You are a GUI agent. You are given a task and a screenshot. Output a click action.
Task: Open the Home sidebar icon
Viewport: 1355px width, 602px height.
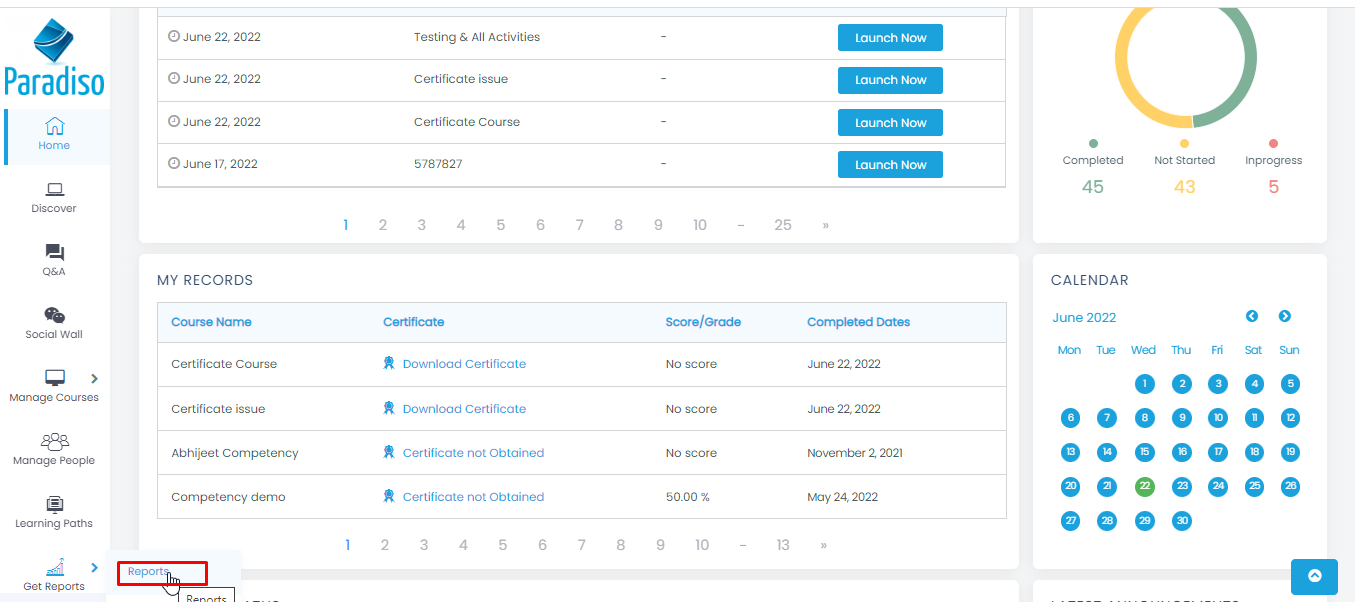55,126
